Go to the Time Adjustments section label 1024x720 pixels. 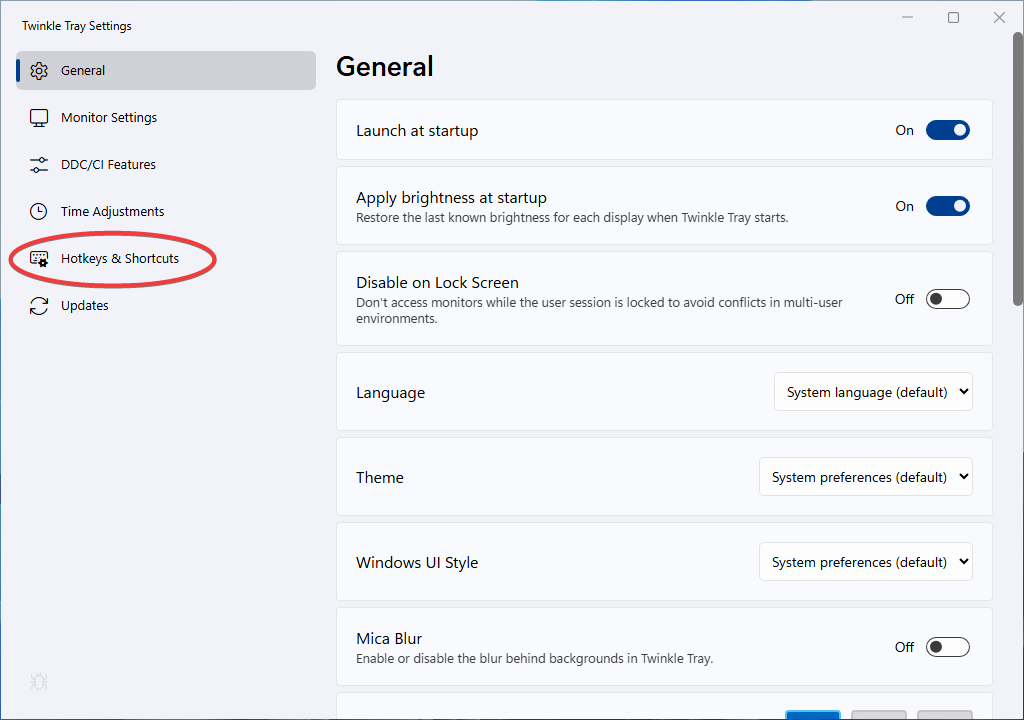click(112, 212)
